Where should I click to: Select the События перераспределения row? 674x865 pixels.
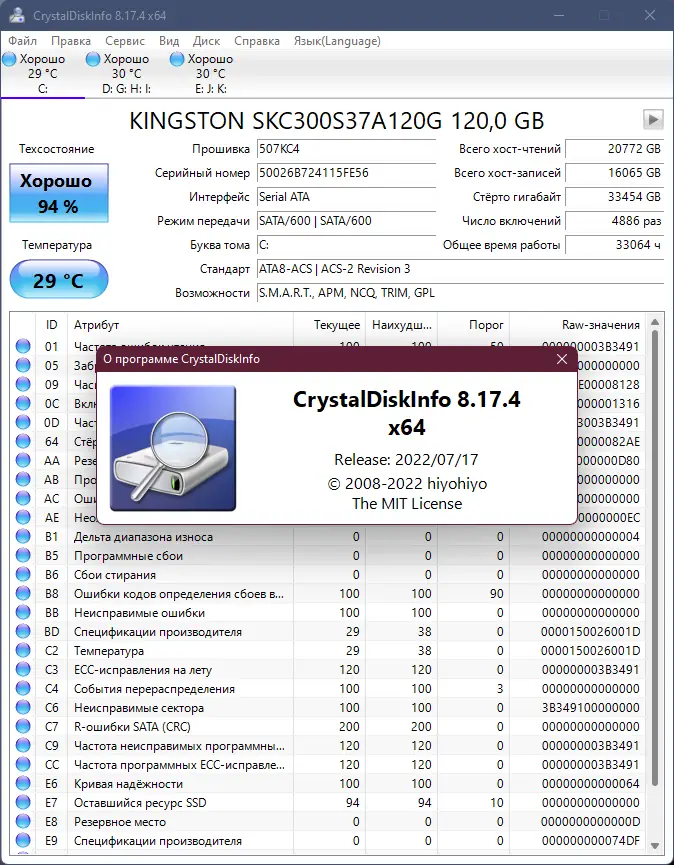click(x=328, y=689)
